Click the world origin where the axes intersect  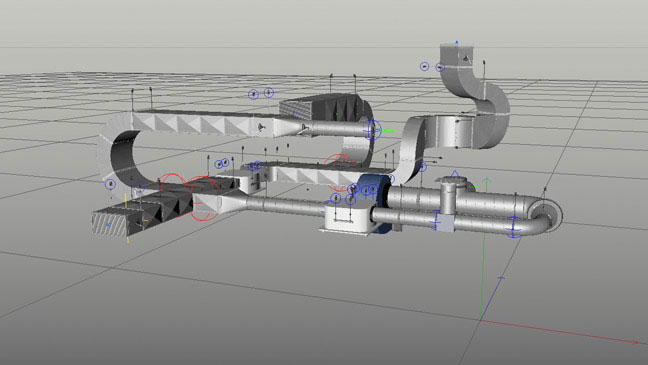tap(481, 319)
